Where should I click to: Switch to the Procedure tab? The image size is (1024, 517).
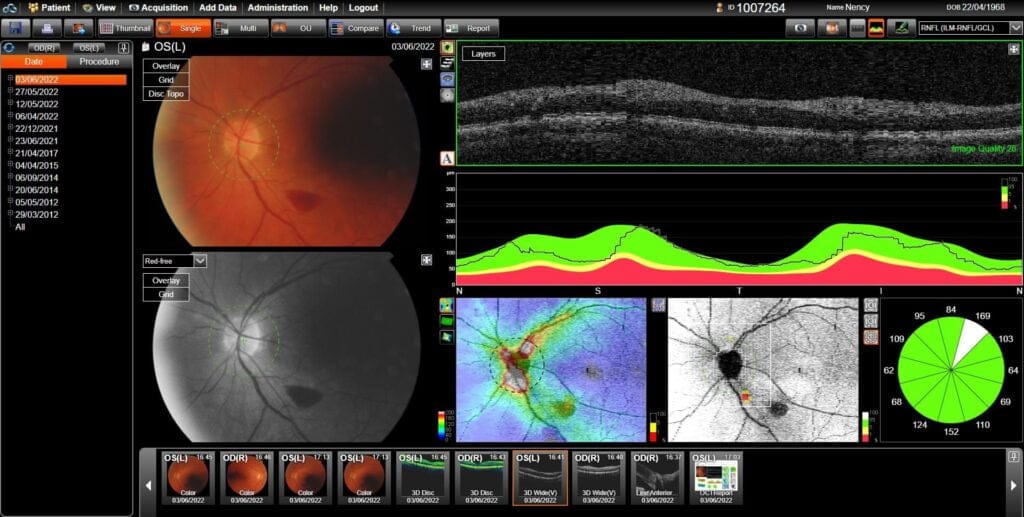99,62
